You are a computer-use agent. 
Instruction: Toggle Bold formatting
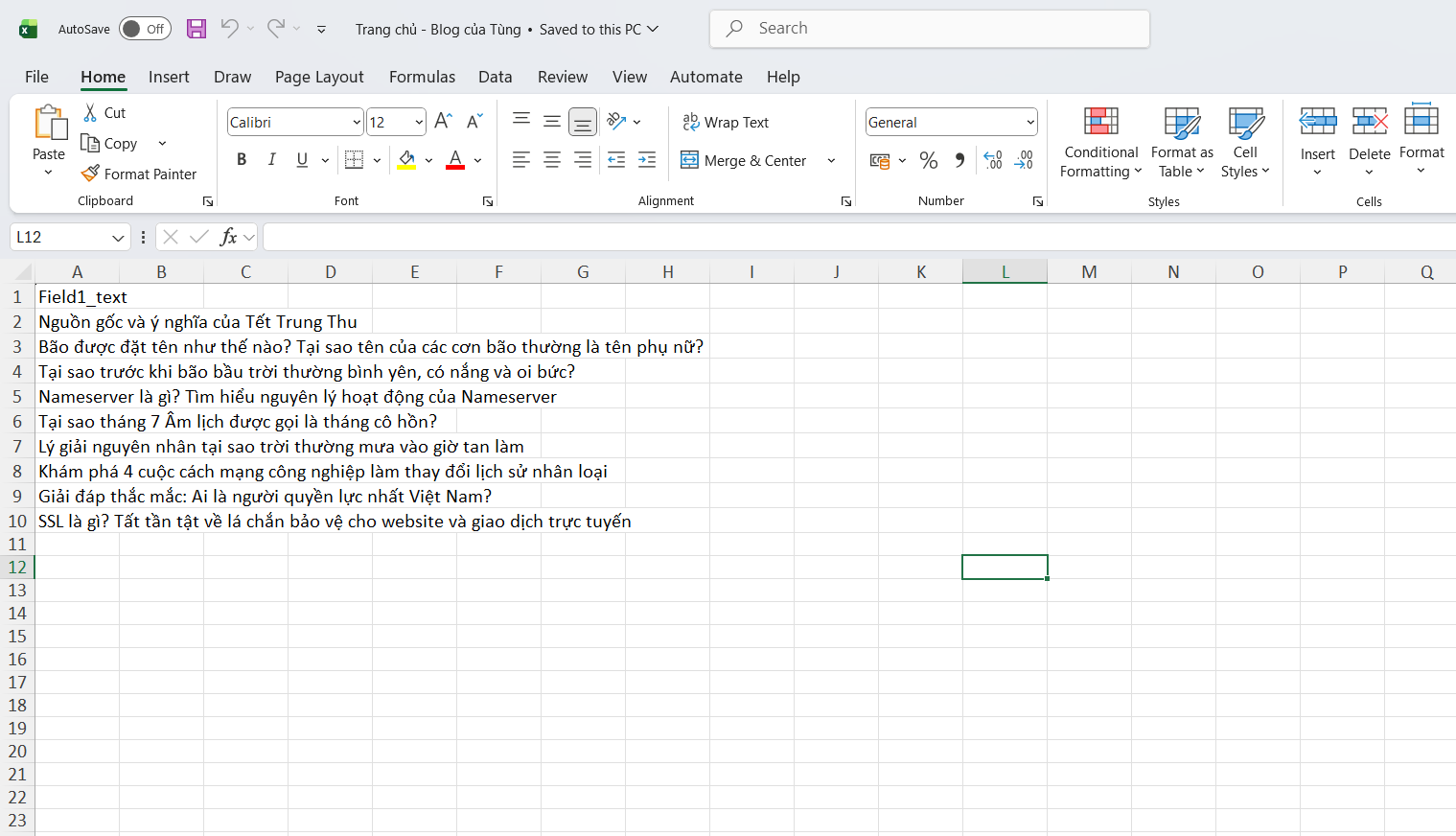(x=242, y=160)
